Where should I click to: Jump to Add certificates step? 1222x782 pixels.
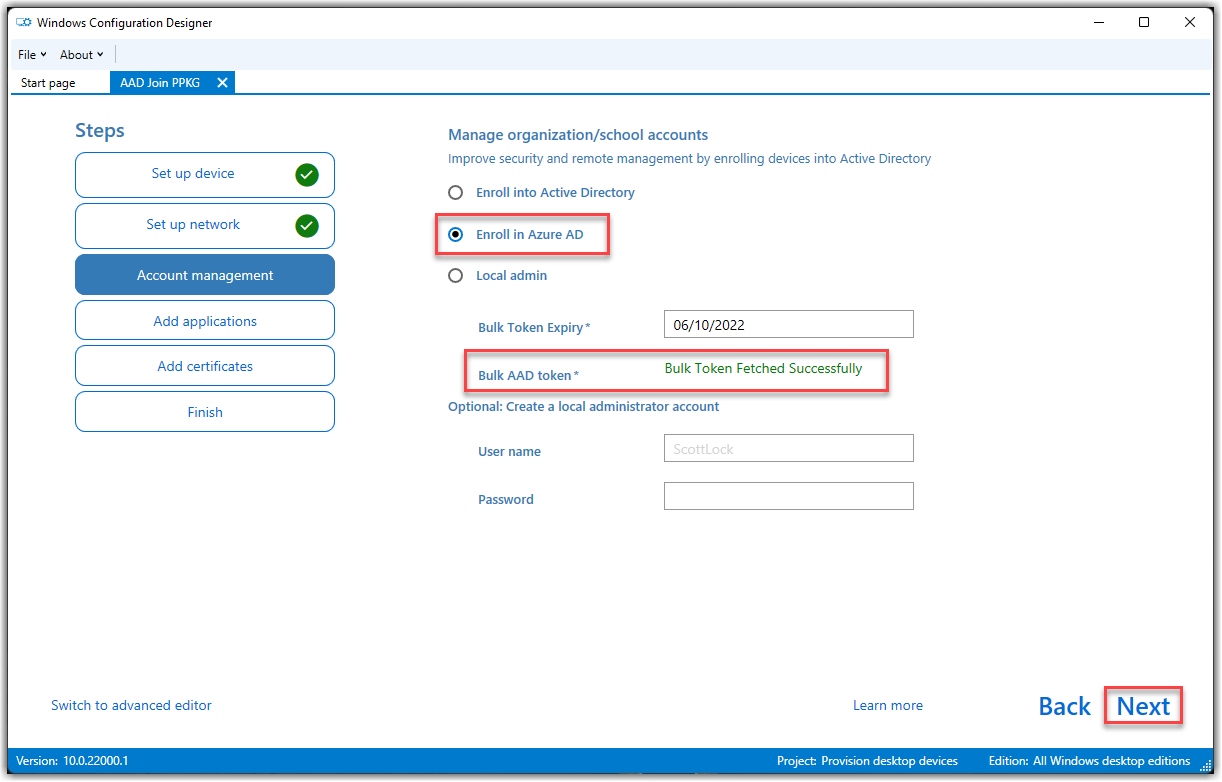click(205, 366)
